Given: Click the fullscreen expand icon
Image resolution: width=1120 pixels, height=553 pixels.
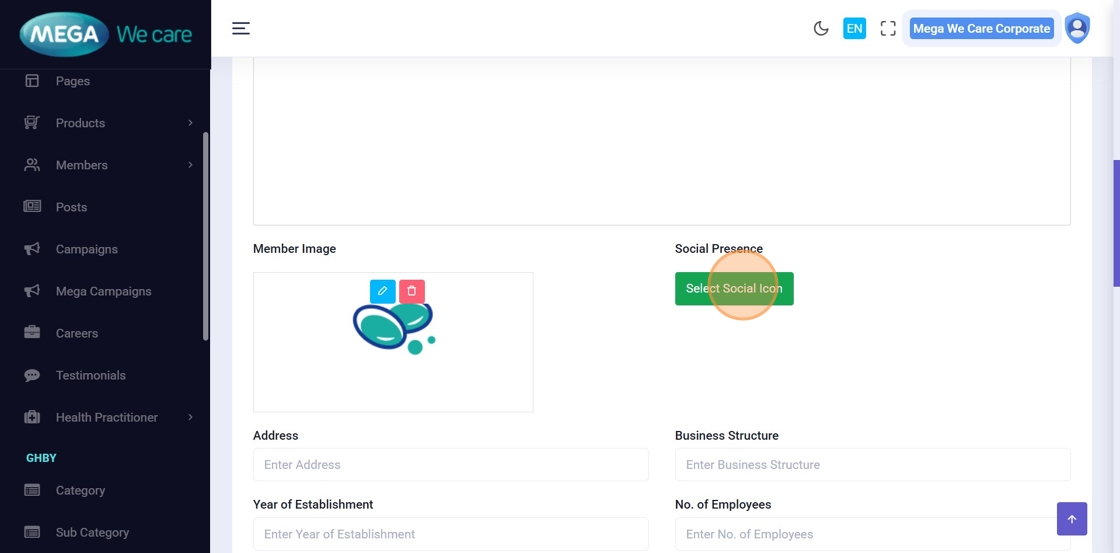Looking at the screenshot, I should (x=888, y=29).
